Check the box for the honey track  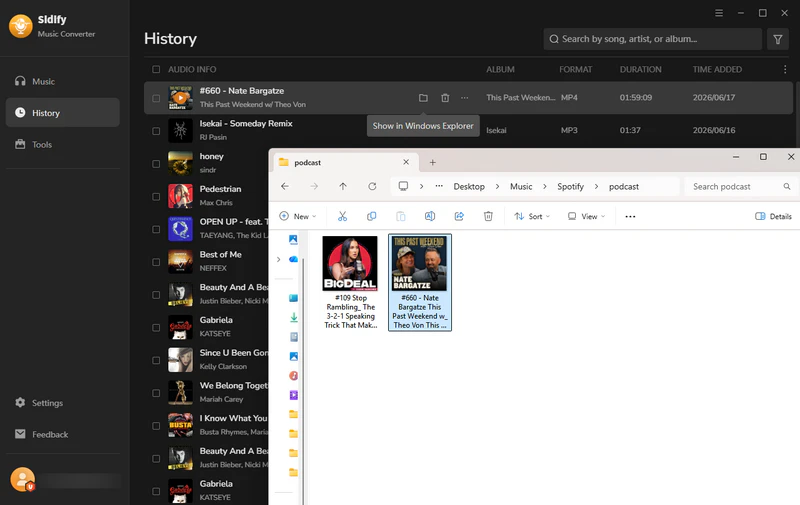156,164
